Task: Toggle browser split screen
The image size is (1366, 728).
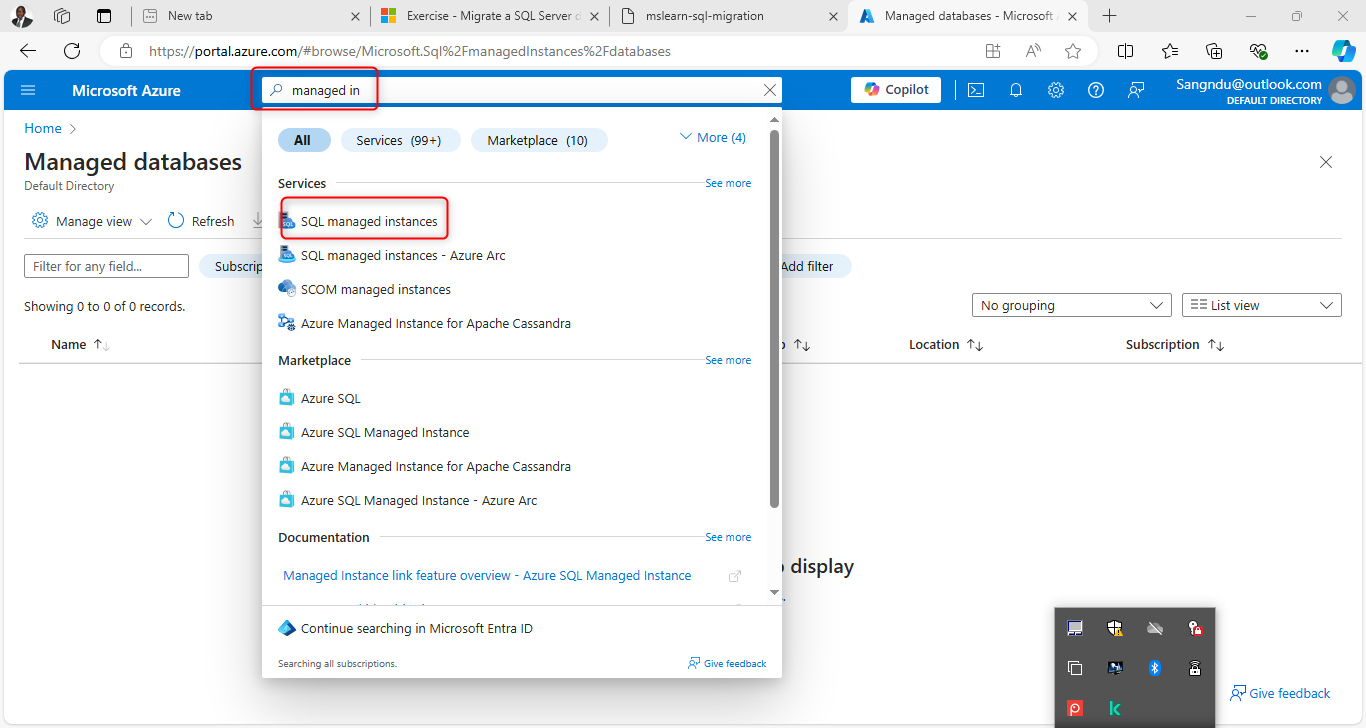Action: pyautogui.click(x=1125, y=51)
